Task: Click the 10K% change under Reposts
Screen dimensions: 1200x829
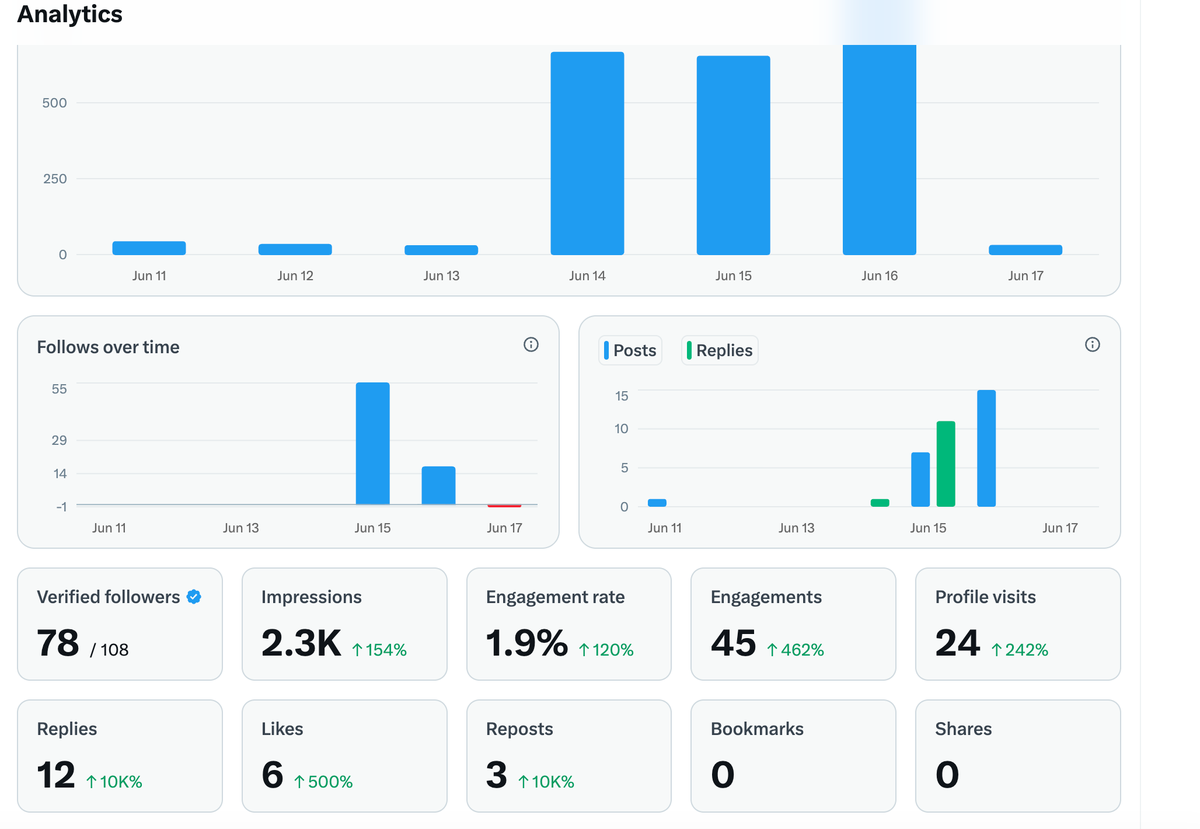Action: pyautogui.click(x=546, y=782)
